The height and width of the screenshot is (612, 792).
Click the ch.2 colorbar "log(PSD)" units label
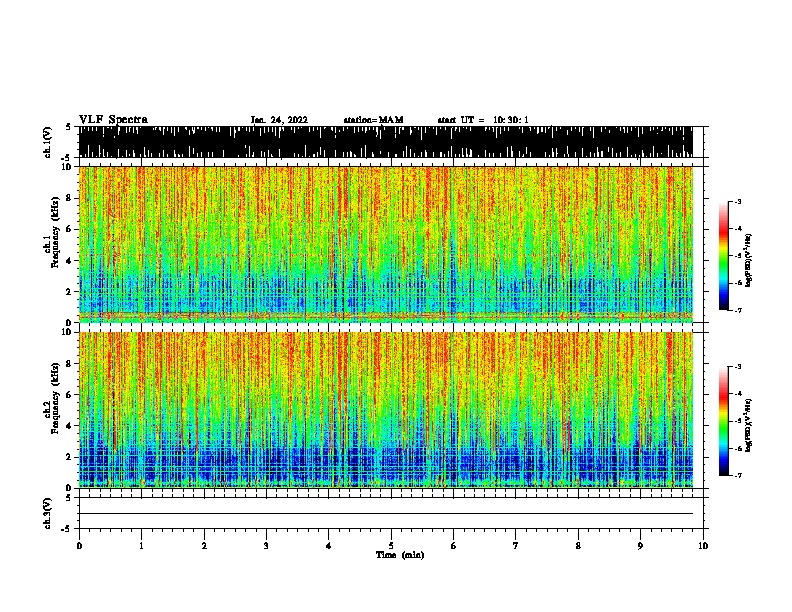pos(749,425)
